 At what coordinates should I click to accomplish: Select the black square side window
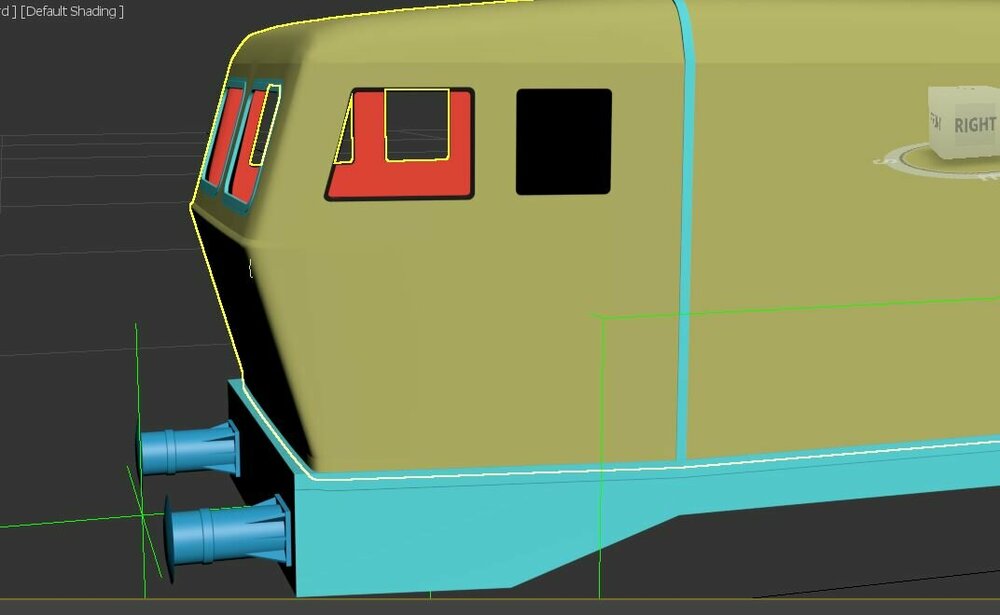[x=564, y=142]
